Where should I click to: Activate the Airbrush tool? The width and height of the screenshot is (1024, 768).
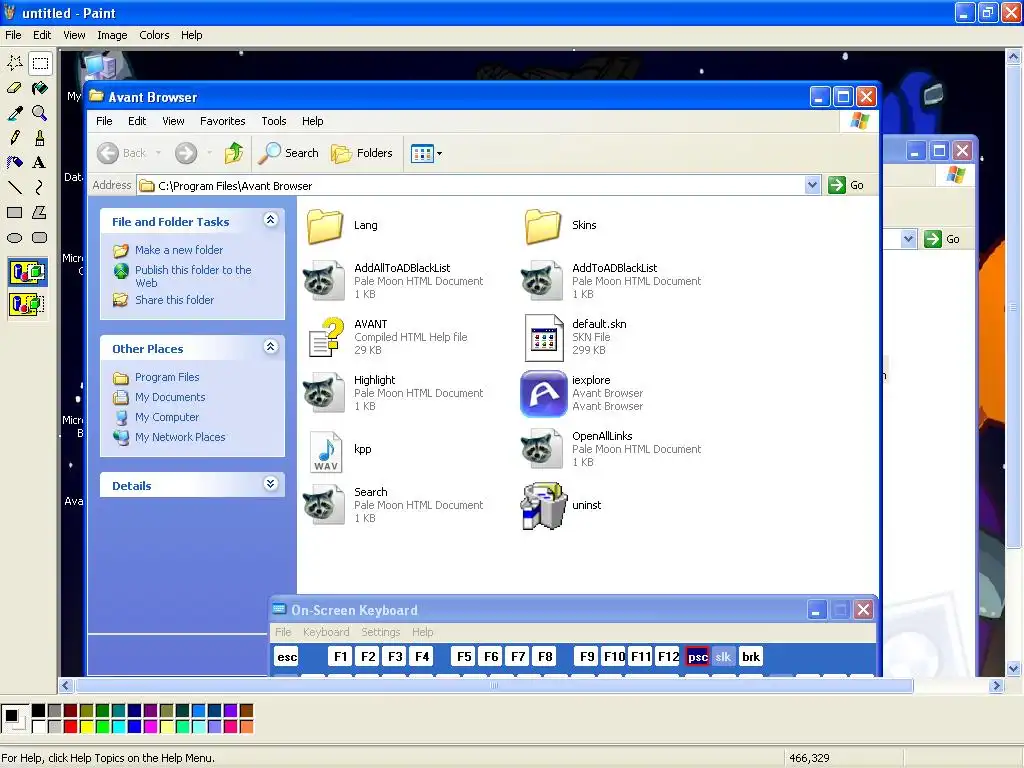[15, 163]
